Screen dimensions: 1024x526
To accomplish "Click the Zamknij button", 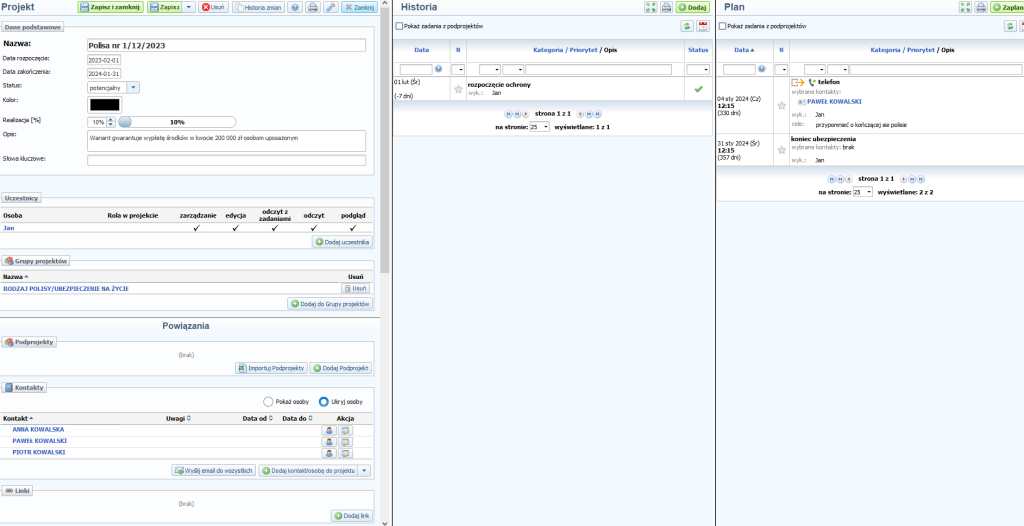I will click(x=359, y=7).
